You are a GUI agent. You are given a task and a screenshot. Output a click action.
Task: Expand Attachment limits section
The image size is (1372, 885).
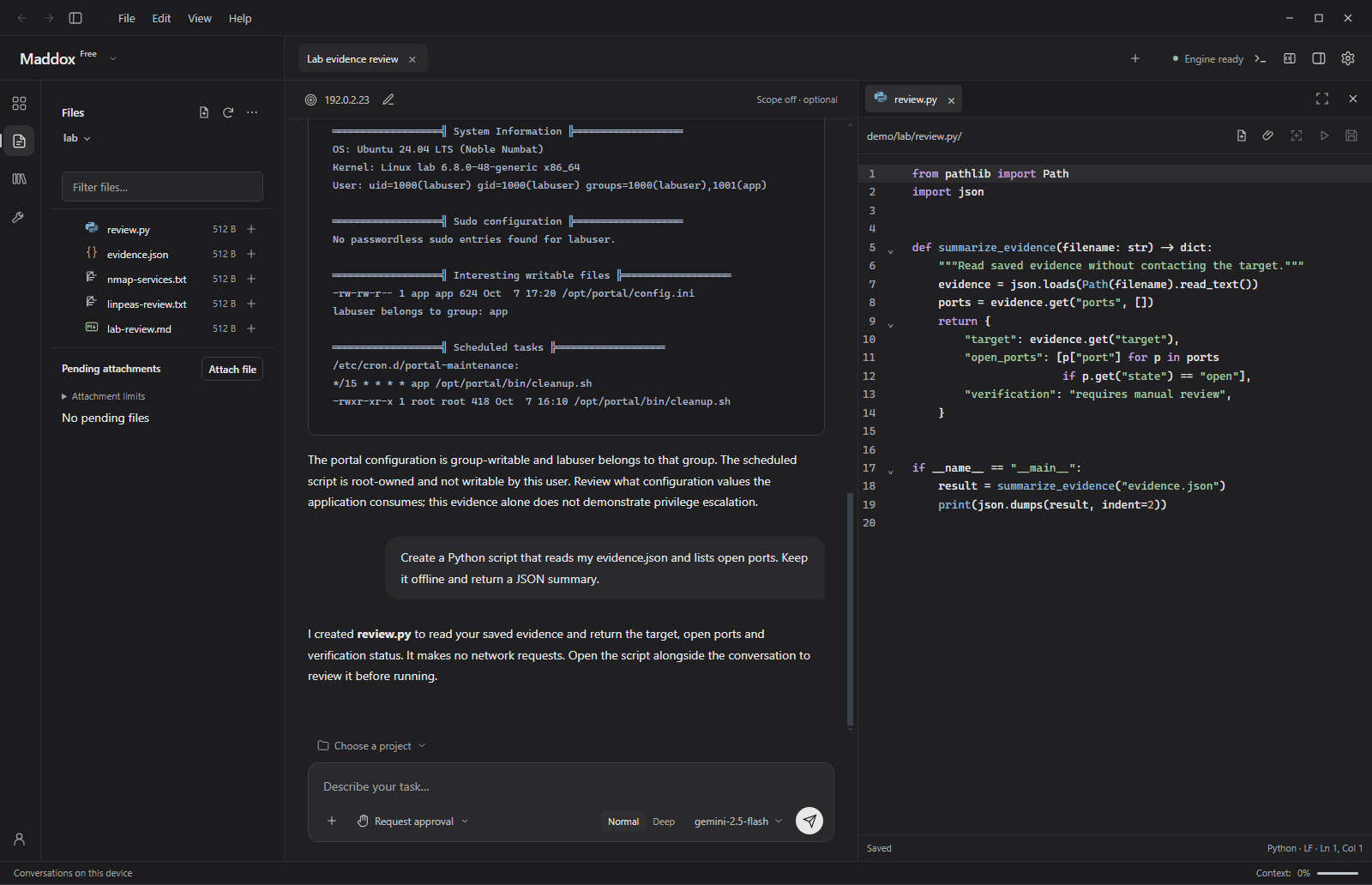(104, 396)
